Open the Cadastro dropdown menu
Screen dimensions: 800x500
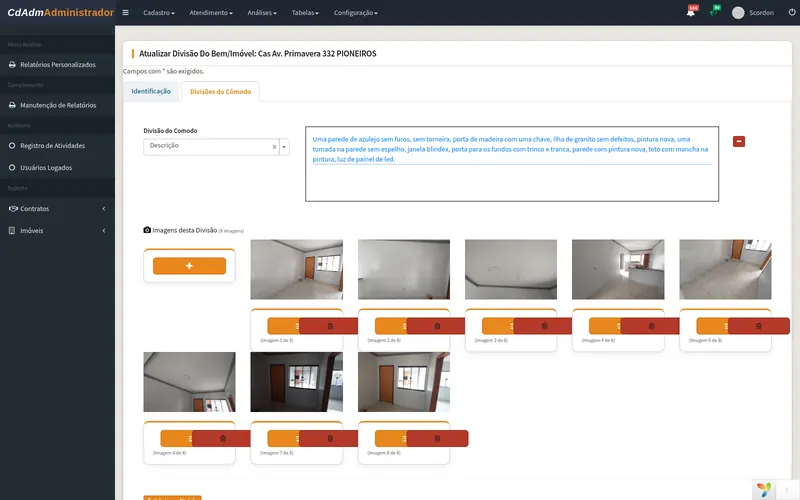159,13
